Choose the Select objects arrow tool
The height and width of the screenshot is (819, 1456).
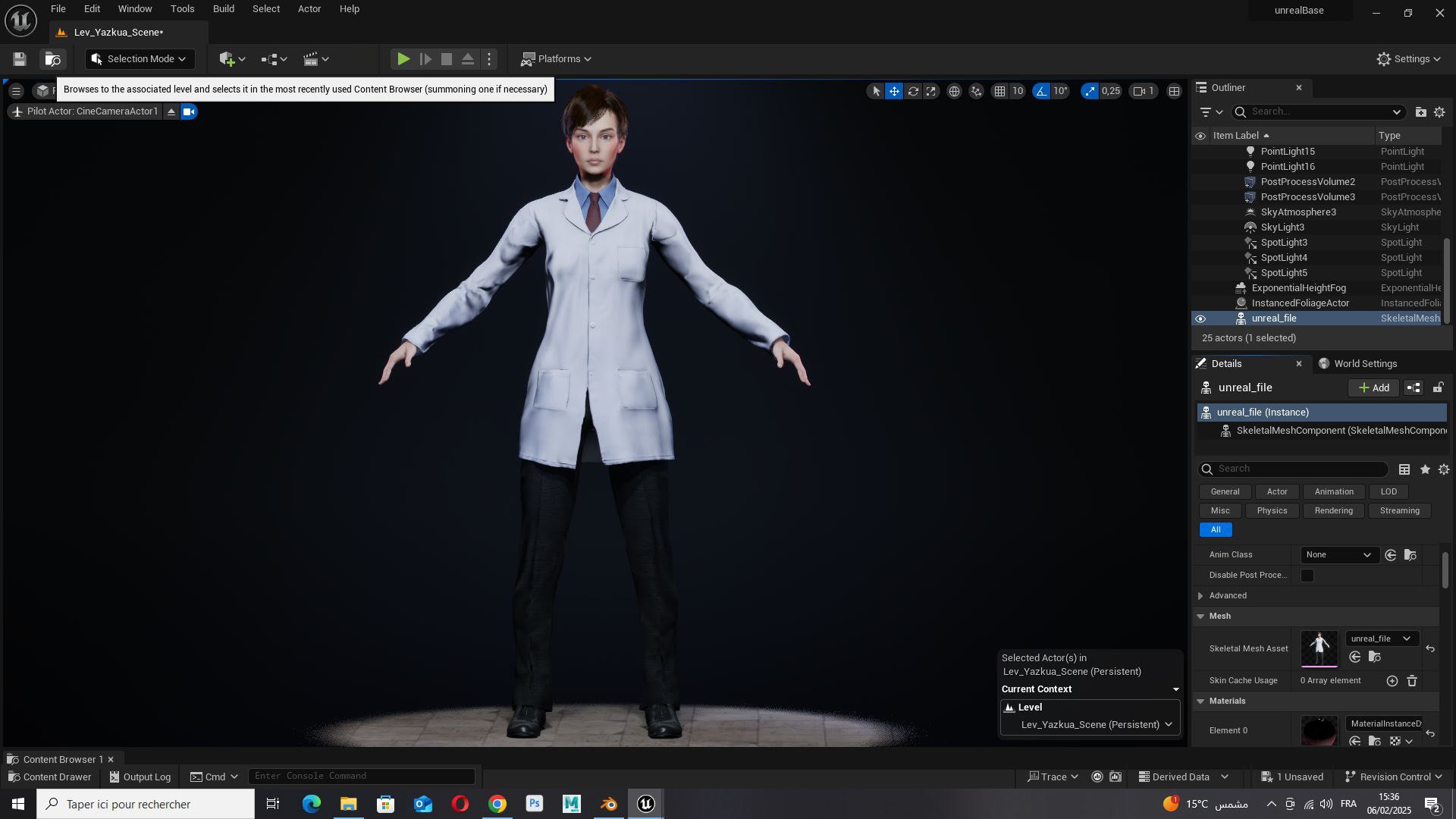coord(877,91)
